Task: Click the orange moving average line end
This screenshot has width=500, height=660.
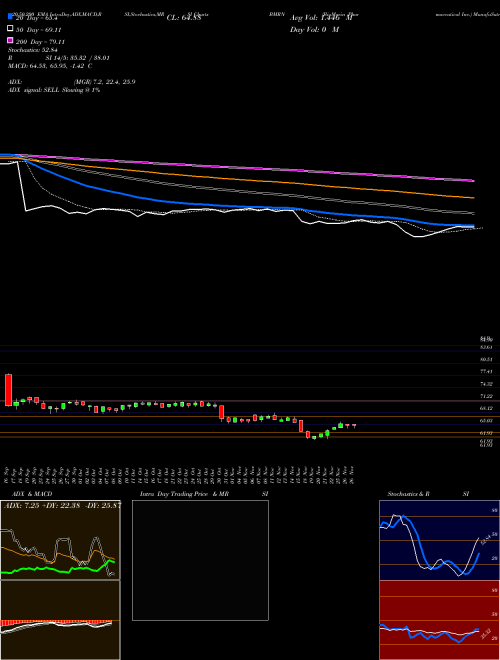Action: (472, 197)
